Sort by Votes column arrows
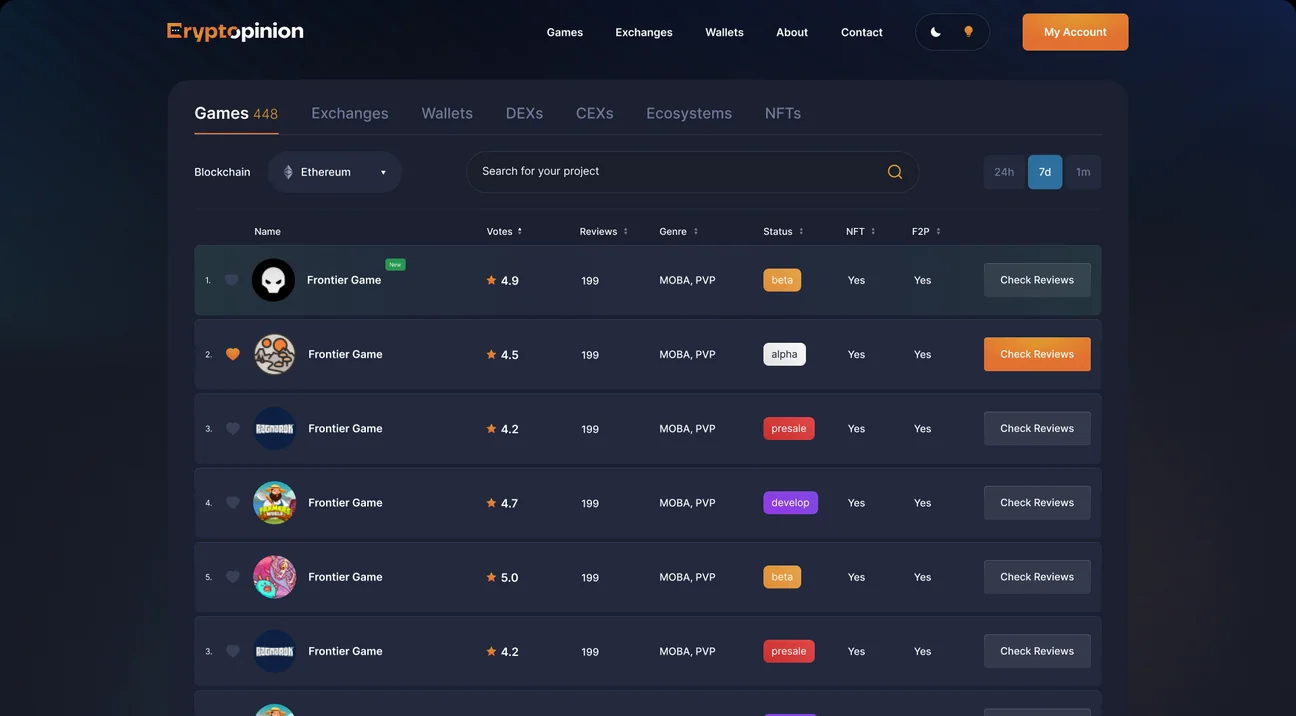1296x716 pixels. click(x=520, y=231)
